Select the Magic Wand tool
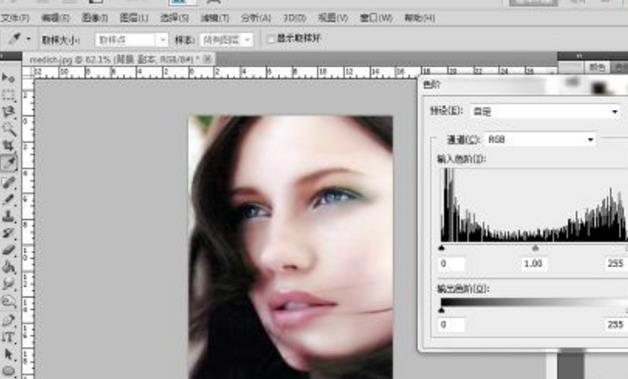 tap(8, 129)
